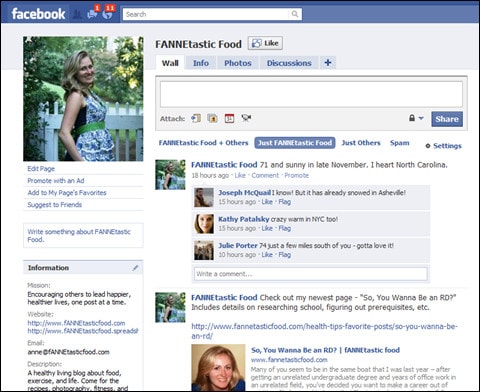Open 'So, You Wanna Be an RD?' article title
The height and width of the screenshot is (392, 480).
click(x=325, y=350)
